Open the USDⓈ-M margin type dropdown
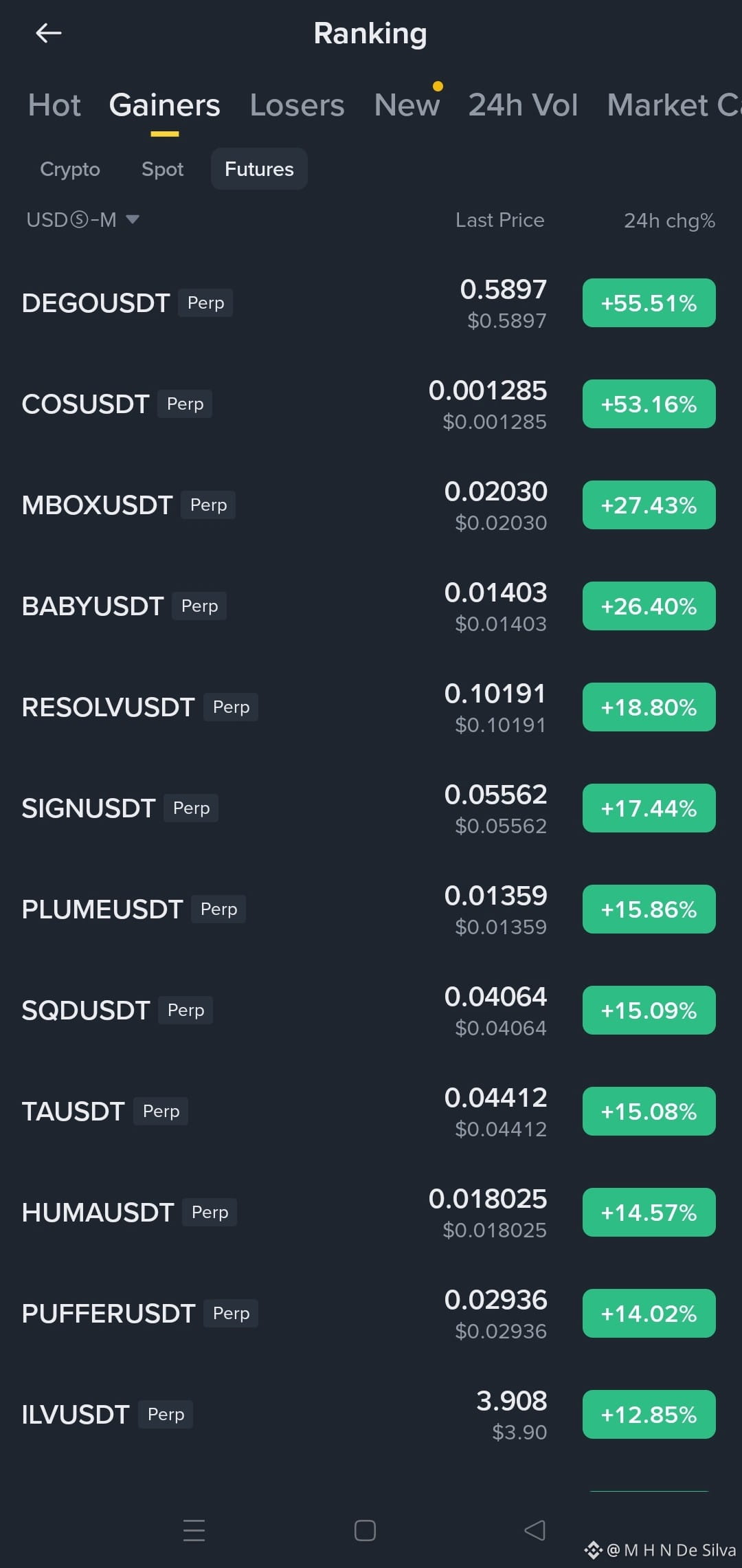 coord(83,220)
